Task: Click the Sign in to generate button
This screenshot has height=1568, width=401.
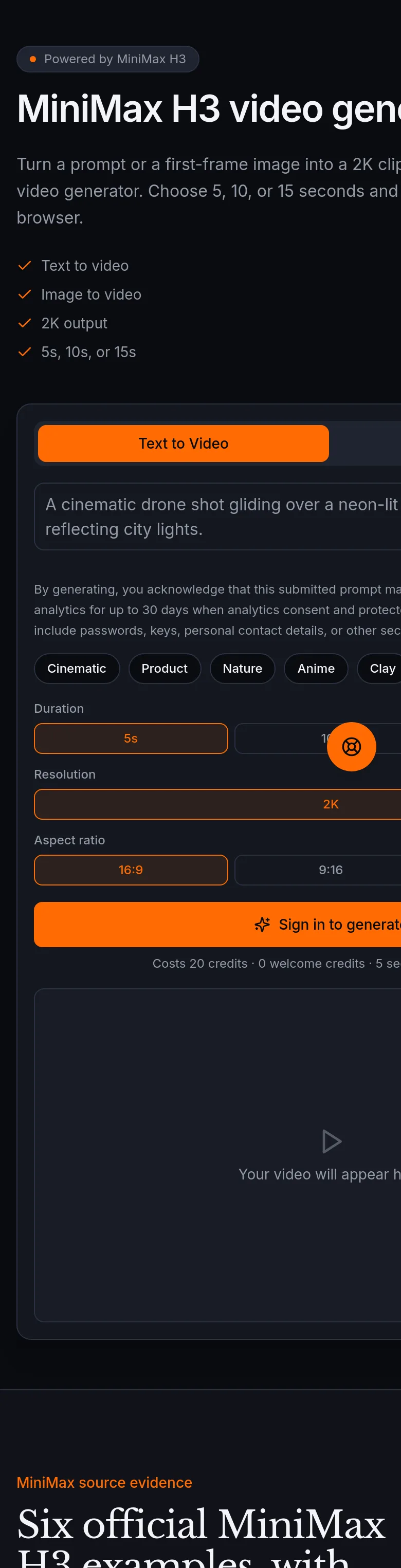Action: tap(217, 924)
